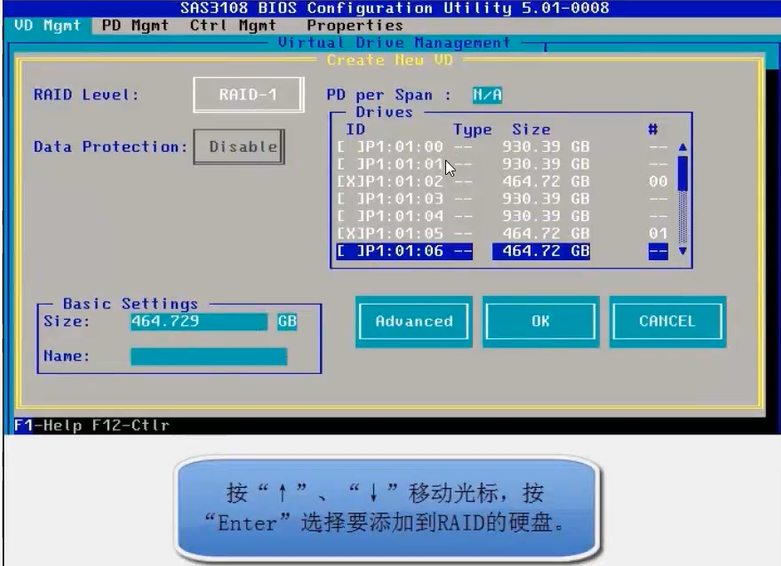781x566 pixels.
Task: Uncheck drive P1:01:05 checkbox
Action: [x=351, y=234]
